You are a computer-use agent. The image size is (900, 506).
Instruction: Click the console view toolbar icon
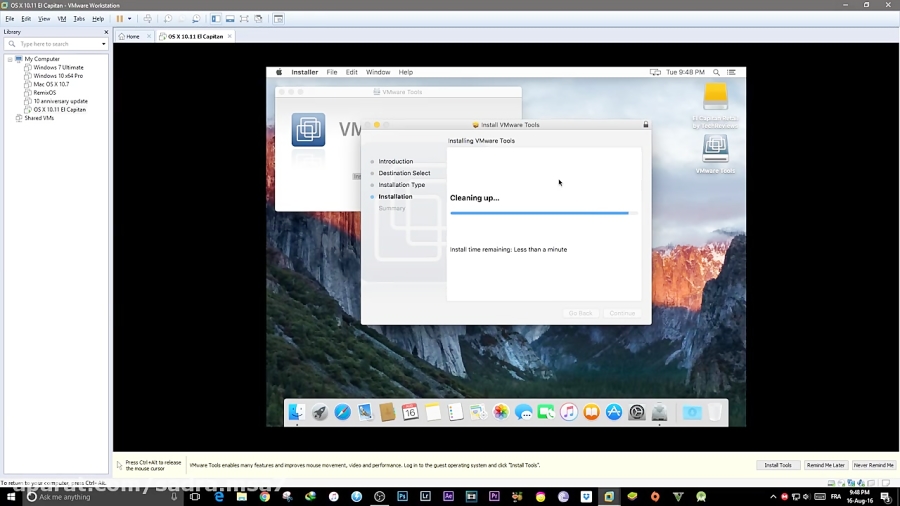278,19
